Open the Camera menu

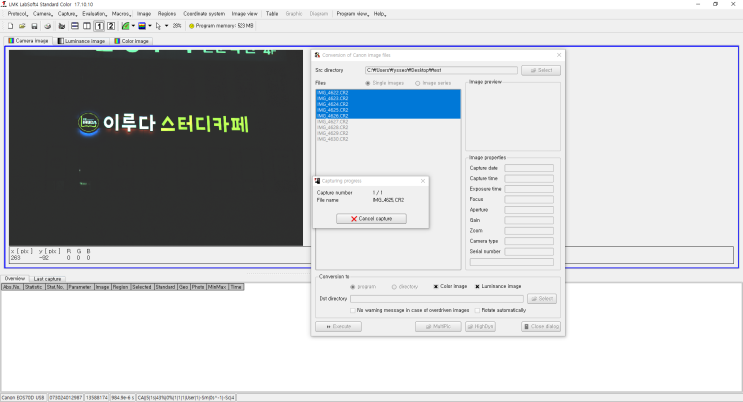point(42,14)
